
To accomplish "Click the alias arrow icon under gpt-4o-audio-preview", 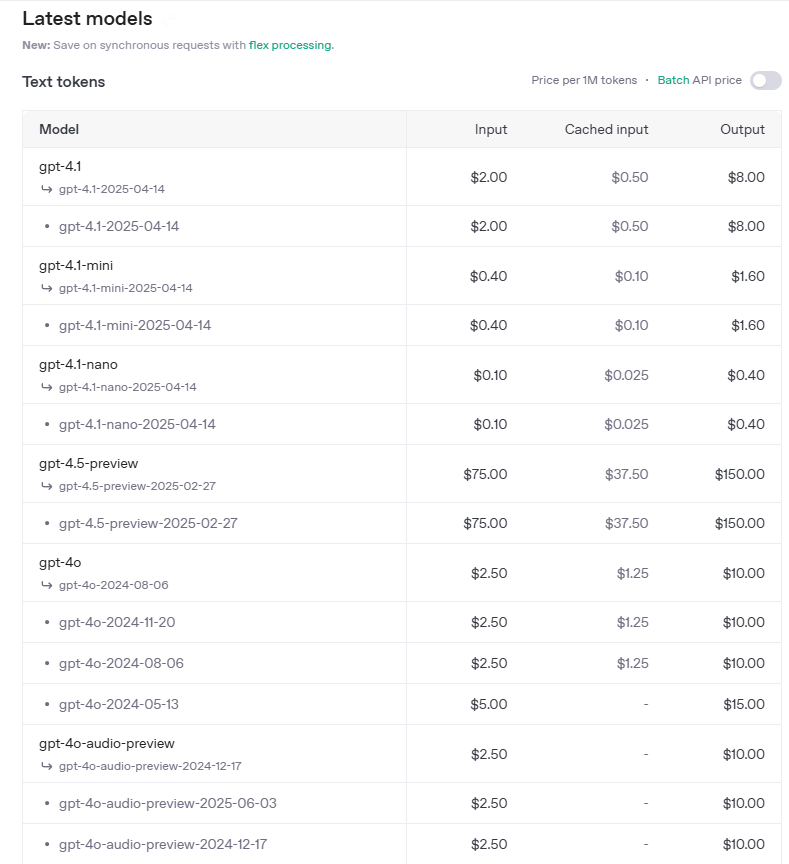I will [x=47, y=766].
